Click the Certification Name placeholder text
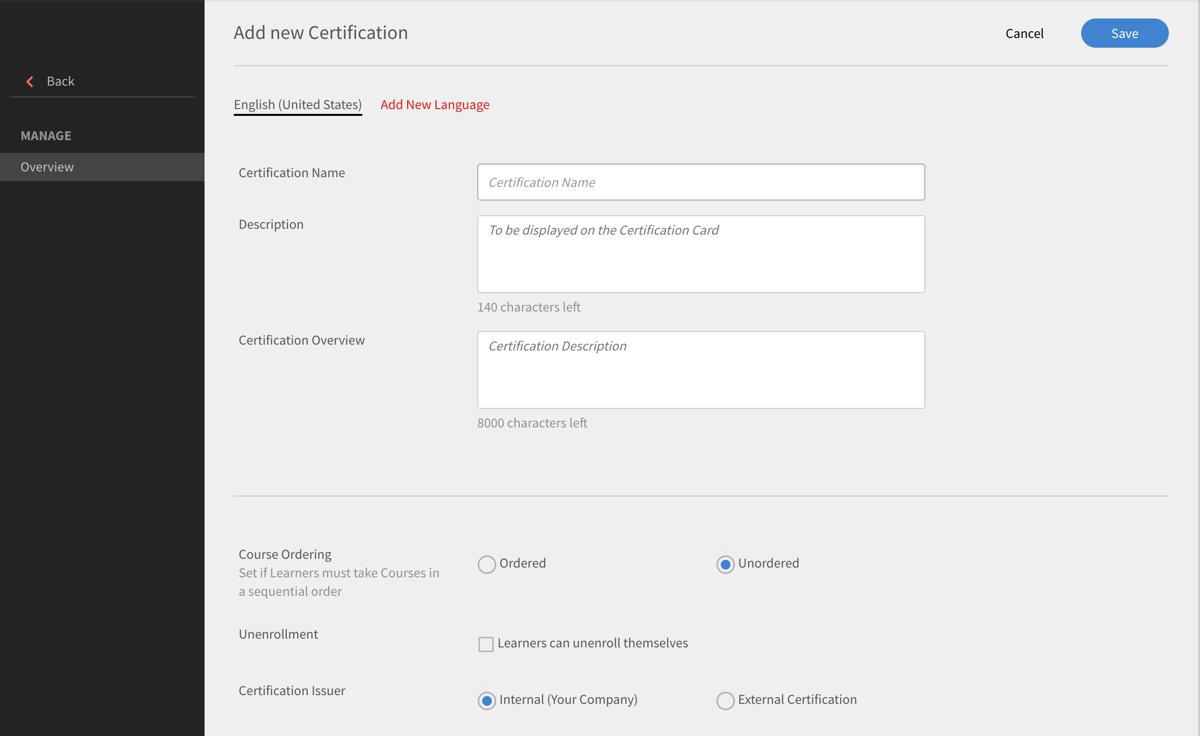 [x=541, y=182]
